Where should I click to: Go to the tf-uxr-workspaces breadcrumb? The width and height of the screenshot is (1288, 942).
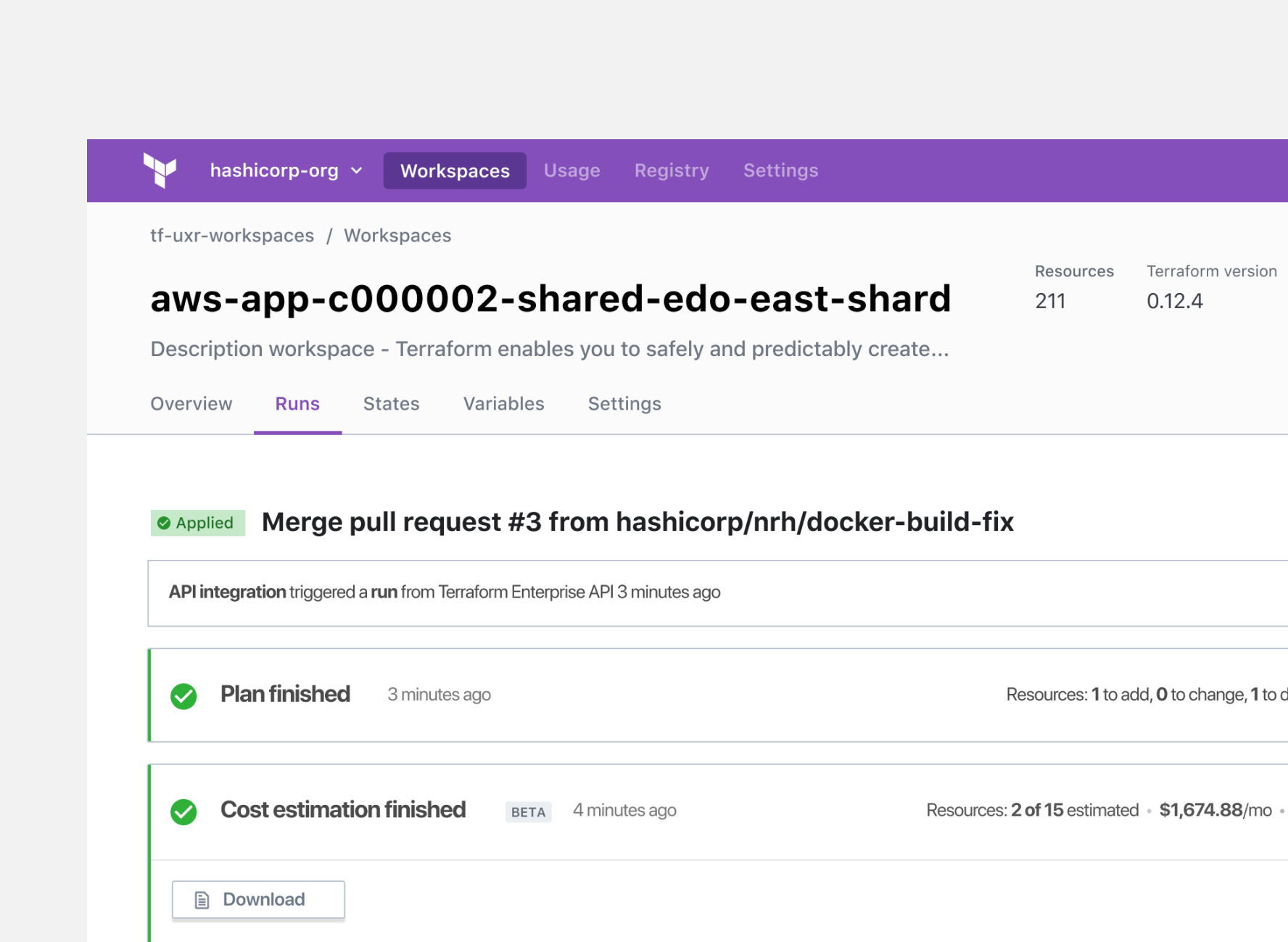[232, 236]
